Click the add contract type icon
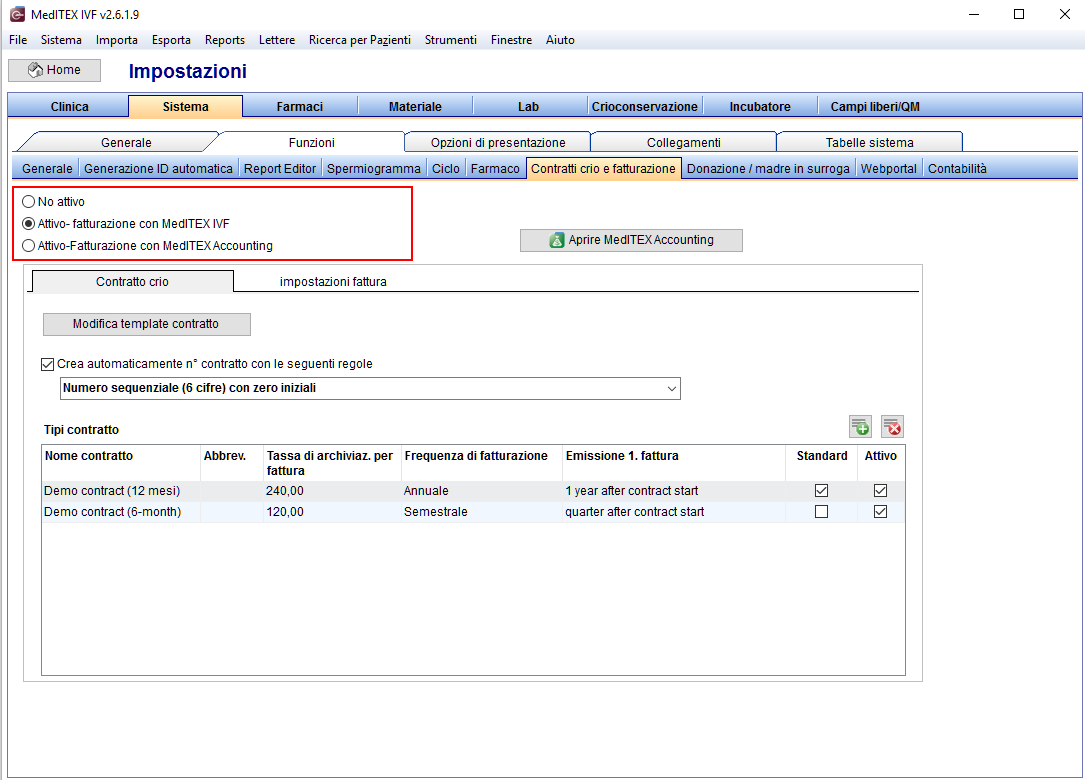The width and height of the screenshot is (1085, 780). click(x=860, y=427)
